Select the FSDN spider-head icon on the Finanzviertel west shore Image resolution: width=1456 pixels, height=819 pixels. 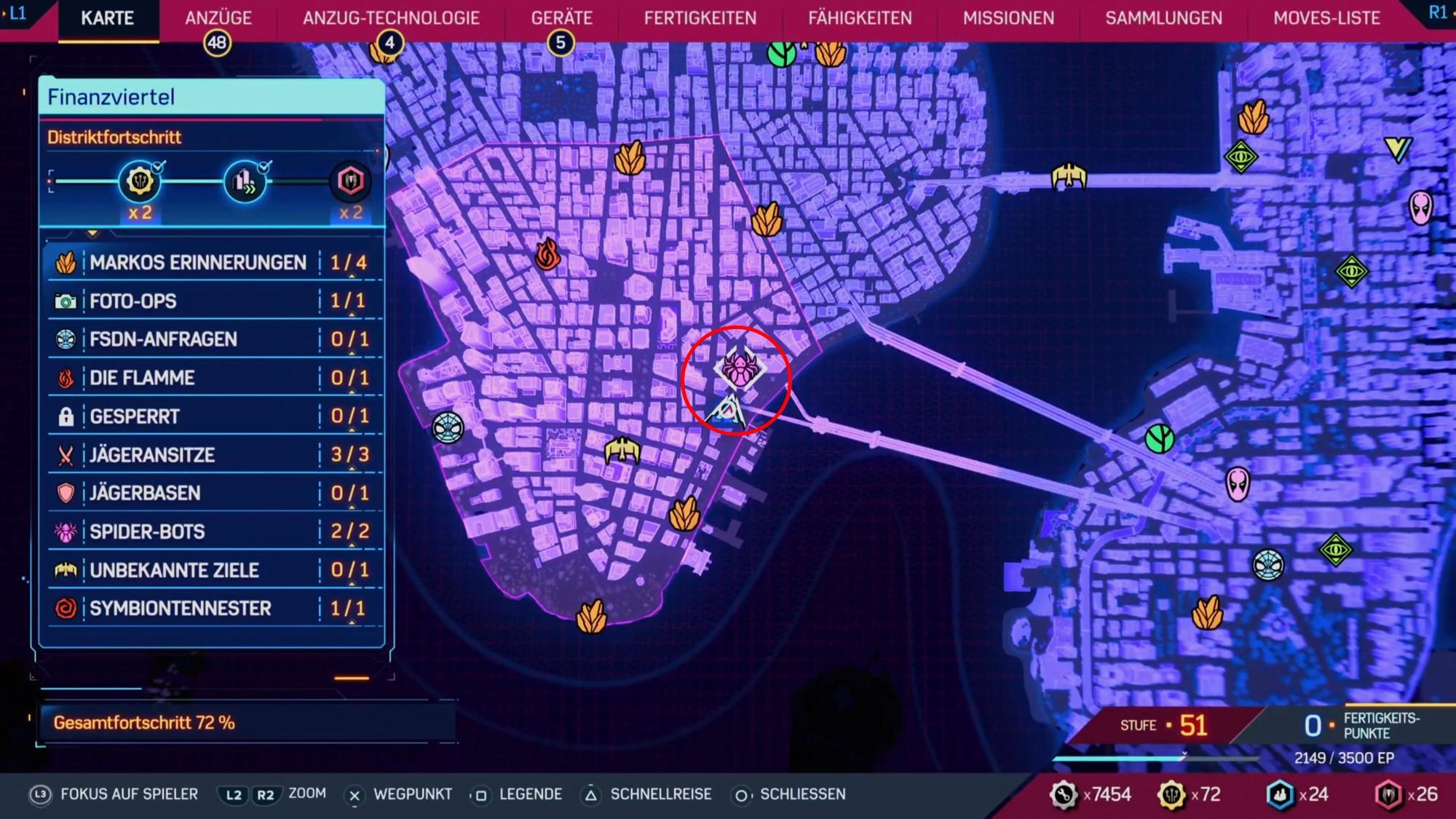(x=448, y=428)
